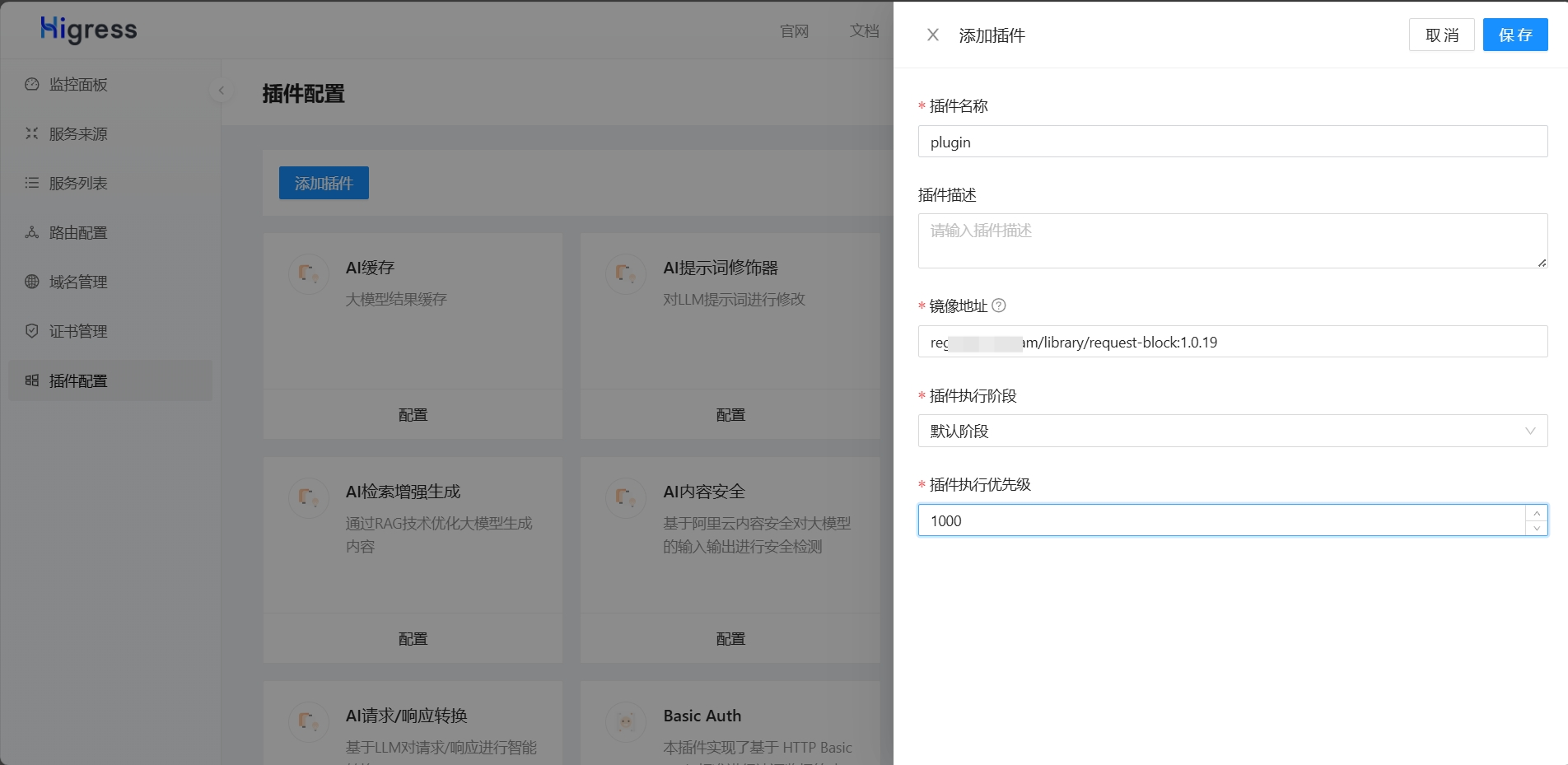Open the 插件执行阶段 dropdown
Image resolution: width=1568 pixels, height=765 pixels.
coord(1233,431)
